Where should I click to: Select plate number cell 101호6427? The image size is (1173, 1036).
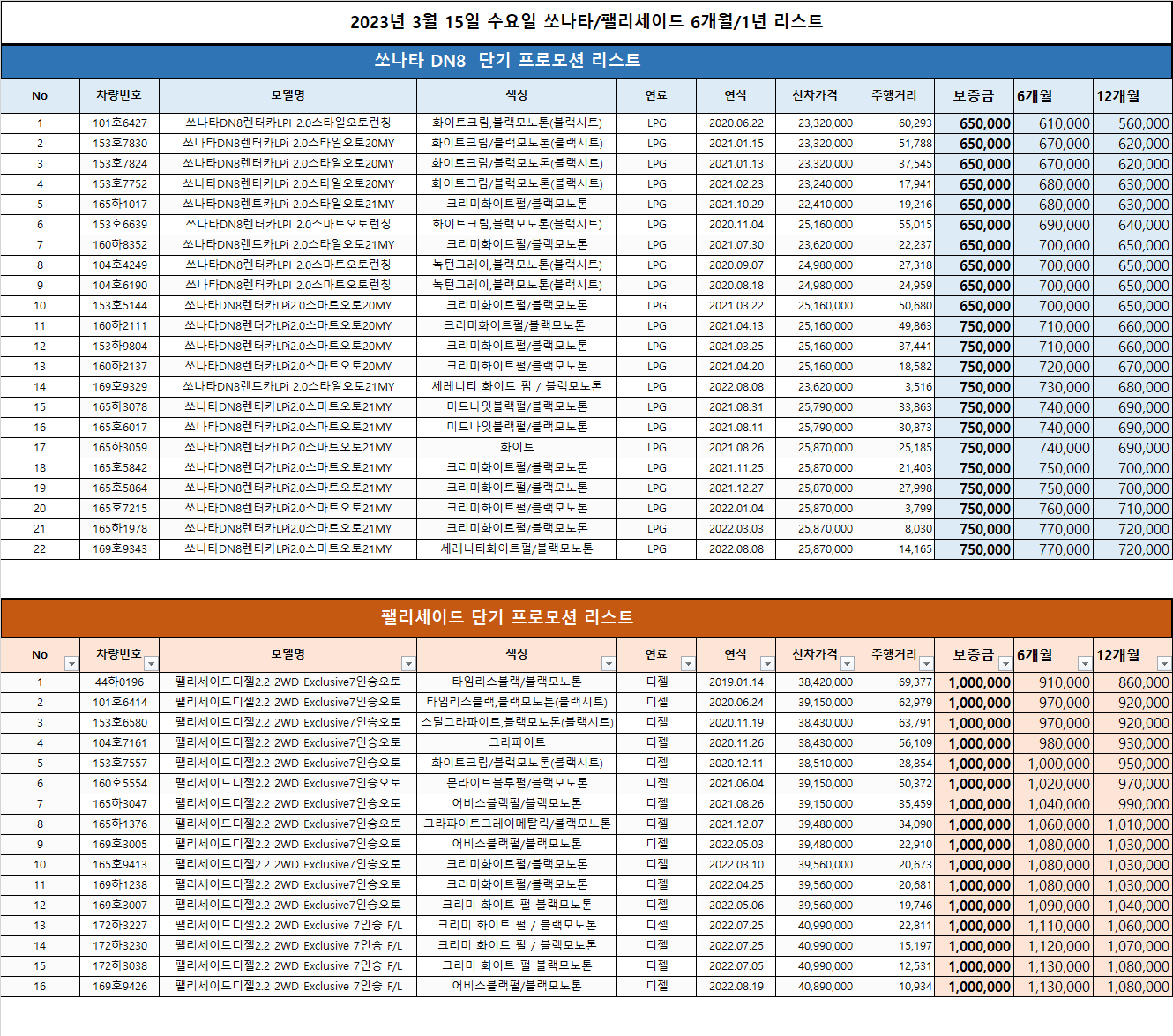120,123
